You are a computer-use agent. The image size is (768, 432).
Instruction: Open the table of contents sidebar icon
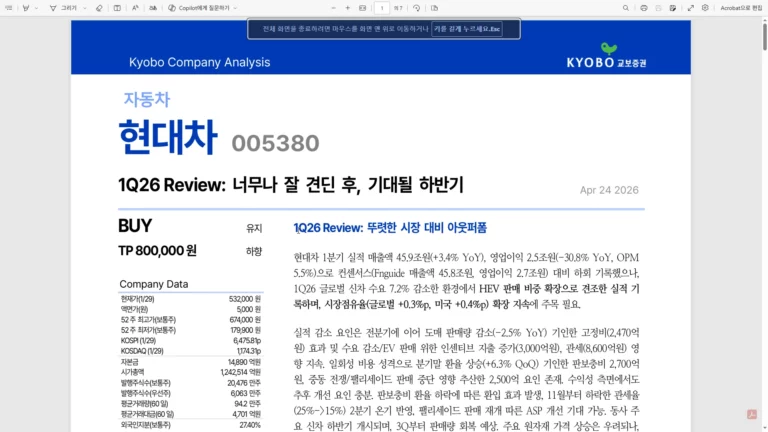coord(8,8)
